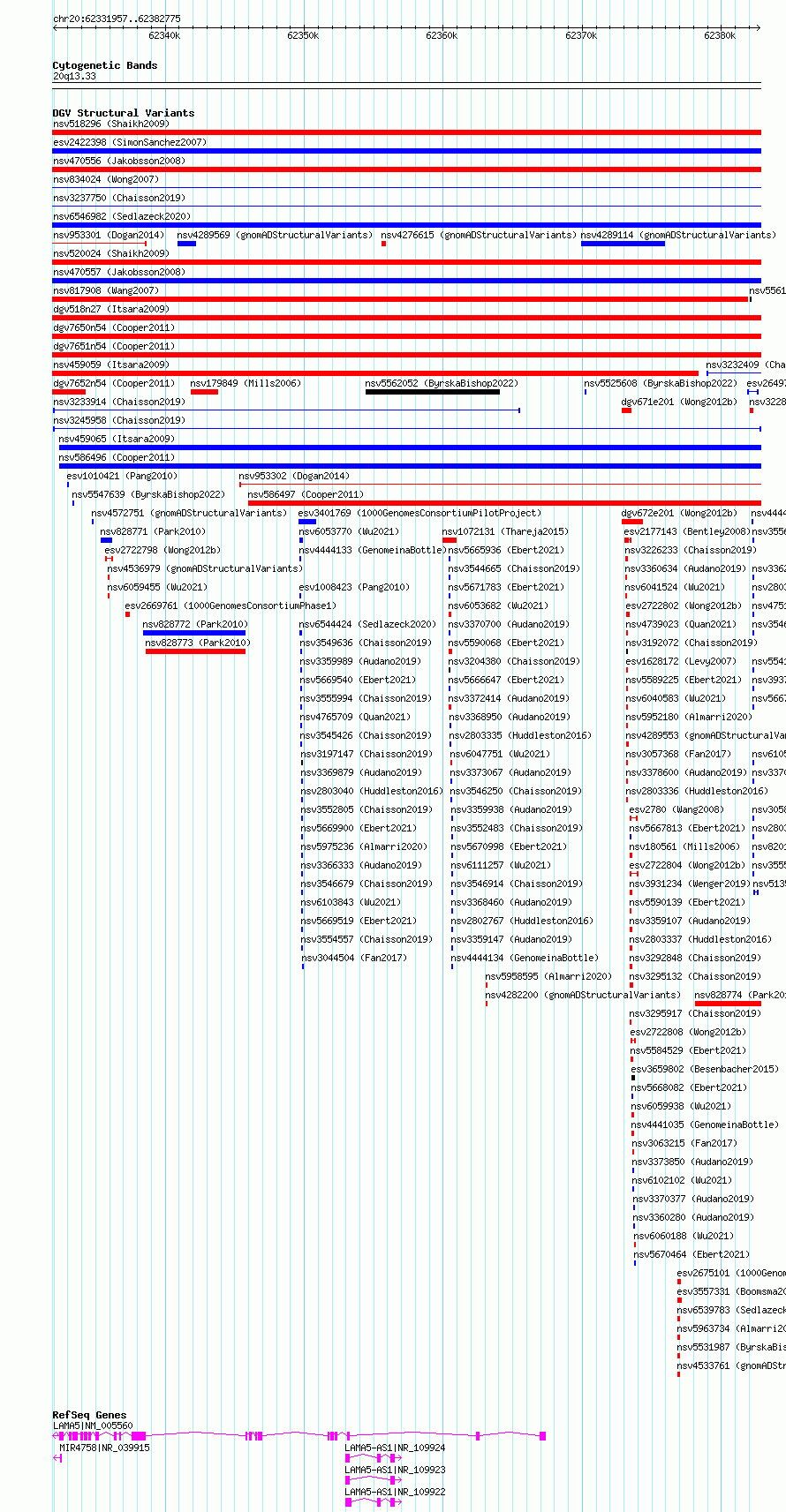Click esv1628172 (Levy2007) label
This screenshot has height=1512, width=786.
[x=681, y=662]
